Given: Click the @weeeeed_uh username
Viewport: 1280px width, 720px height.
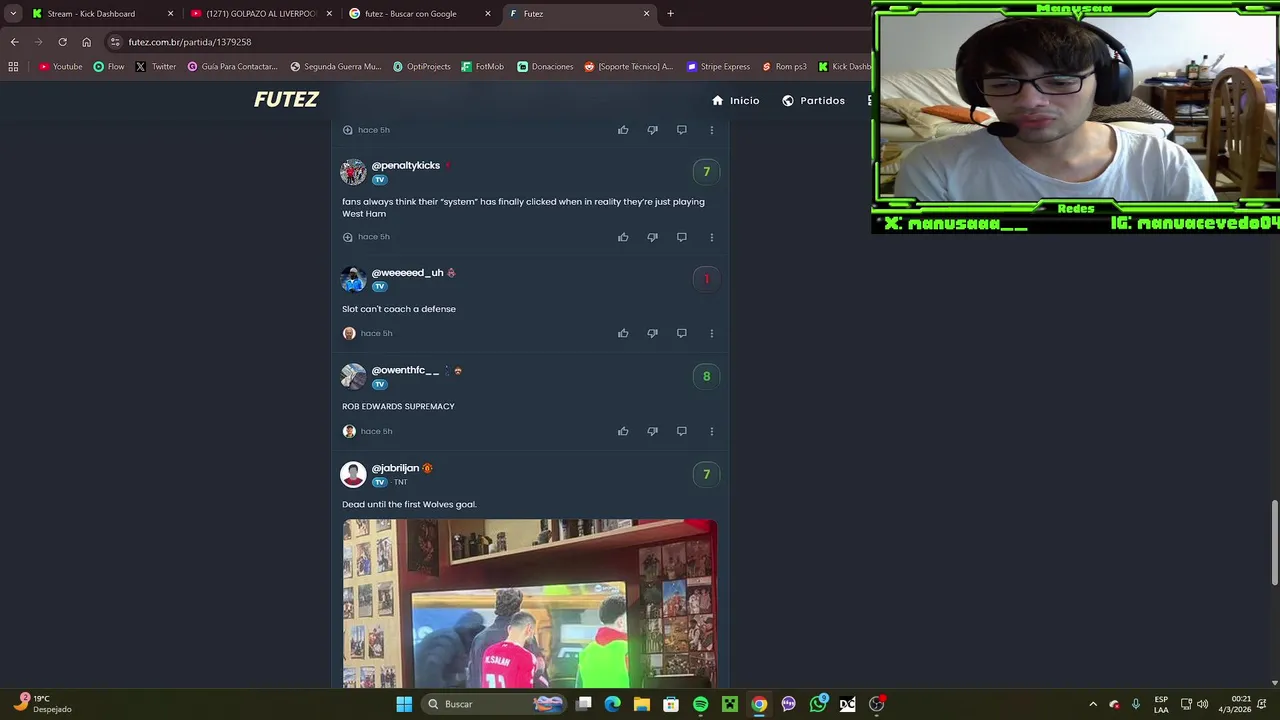Looking at the screenshot, I should (x=407, y=272).
